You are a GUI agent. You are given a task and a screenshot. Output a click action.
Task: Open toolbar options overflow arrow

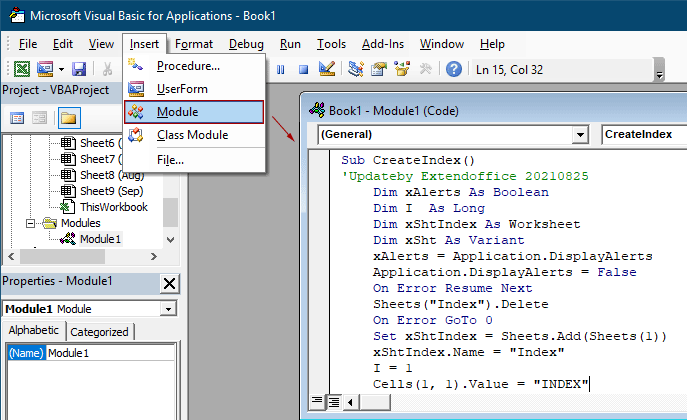pyautogui.click(x=659, y=70)
